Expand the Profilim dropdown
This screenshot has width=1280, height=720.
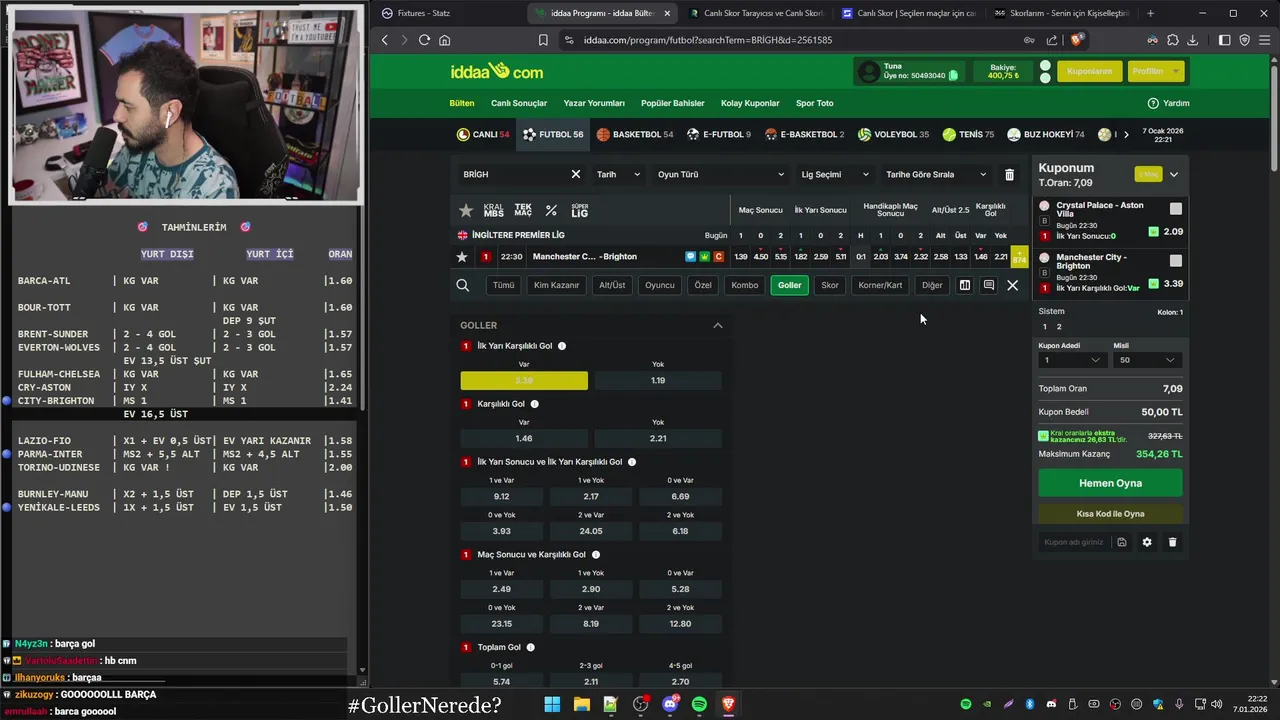1156,71
